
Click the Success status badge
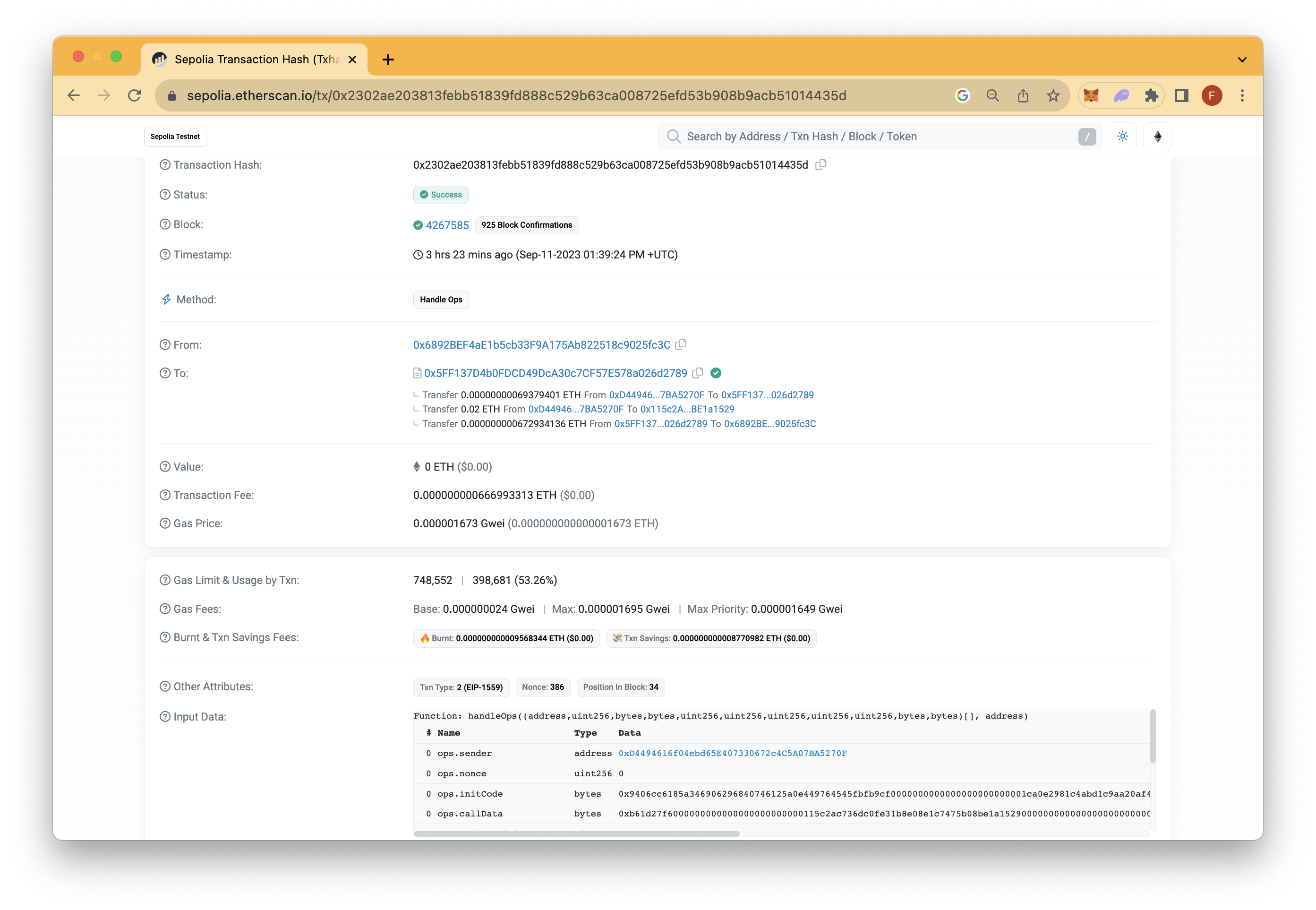[441, 195]
